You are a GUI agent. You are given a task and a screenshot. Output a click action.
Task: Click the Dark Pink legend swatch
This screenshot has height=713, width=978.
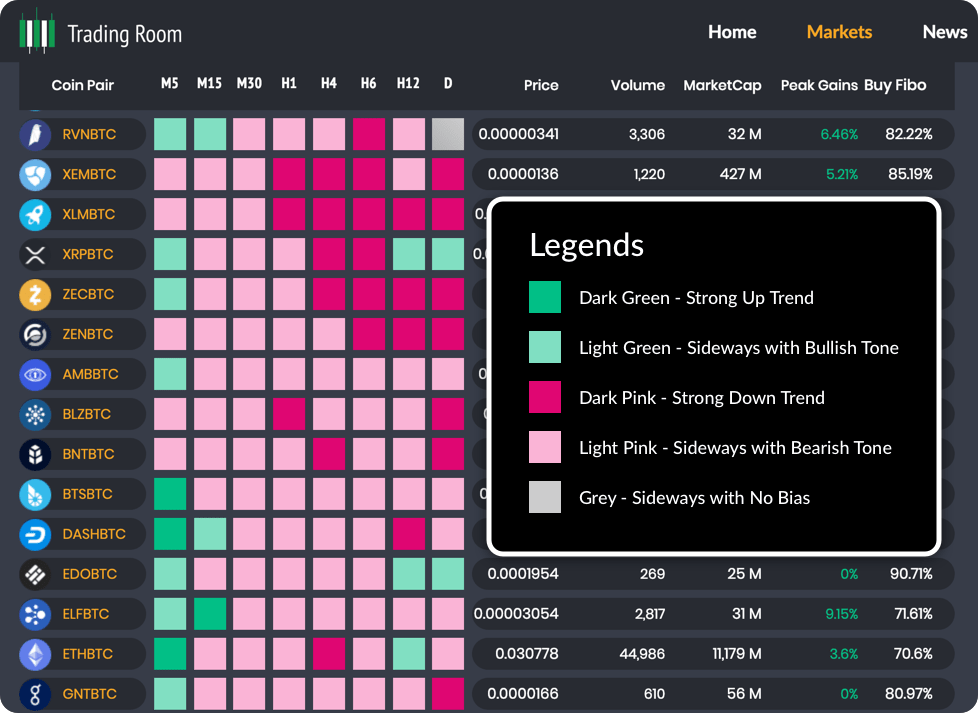545,397
